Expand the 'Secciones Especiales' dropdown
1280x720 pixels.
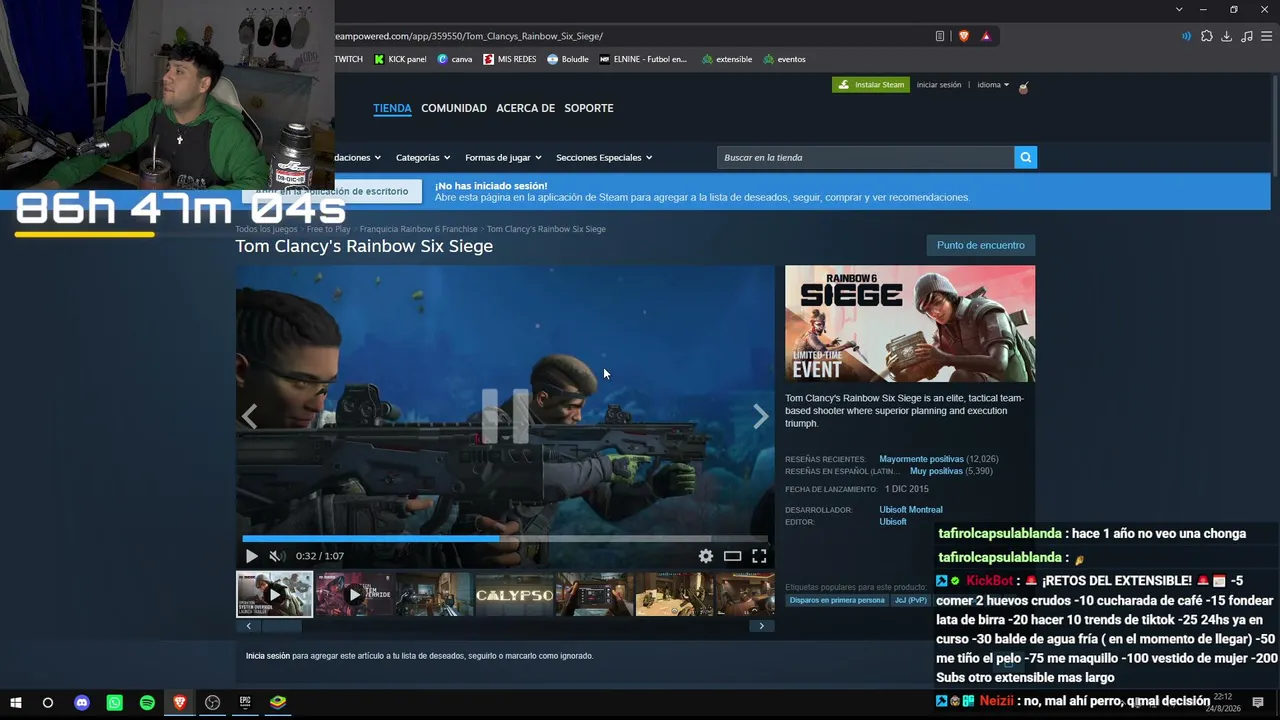pos(604,157)
